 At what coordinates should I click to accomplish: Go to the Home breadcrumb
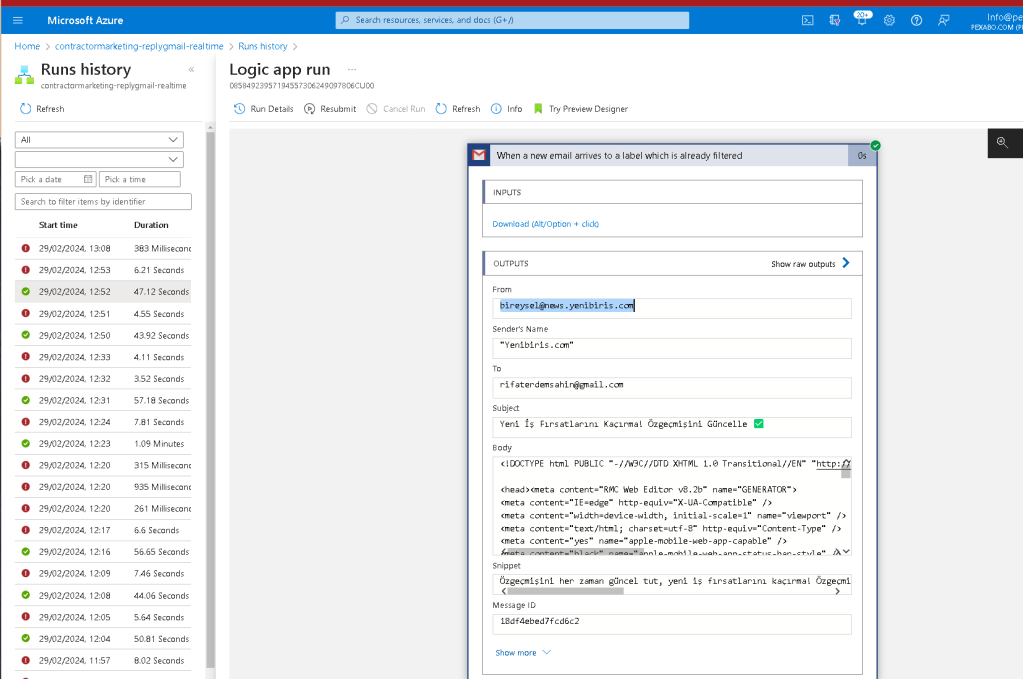[x=27, y=46]
